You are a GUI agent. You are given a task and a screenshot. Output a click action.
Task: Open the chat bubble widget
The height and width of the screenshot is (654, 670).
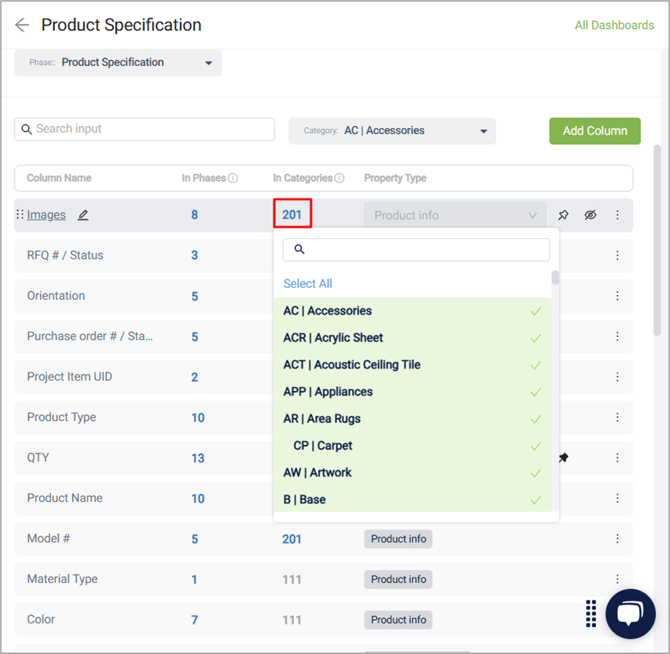click(630, 613)
